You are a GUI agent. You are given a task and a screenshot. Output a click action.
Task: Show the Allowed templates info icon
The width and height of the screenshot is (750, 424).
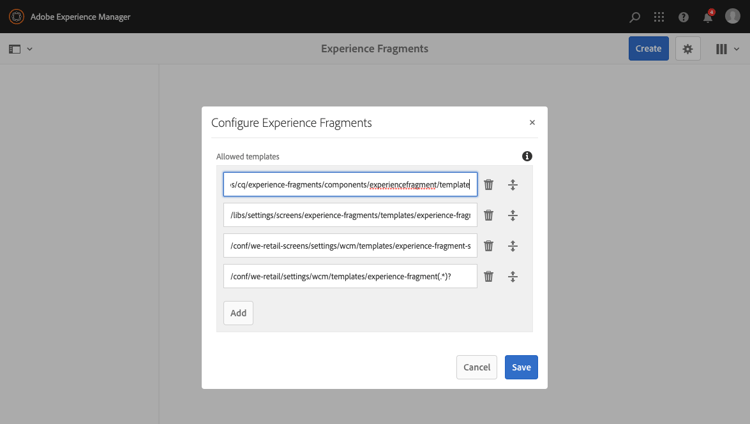[x=527, y=156]
